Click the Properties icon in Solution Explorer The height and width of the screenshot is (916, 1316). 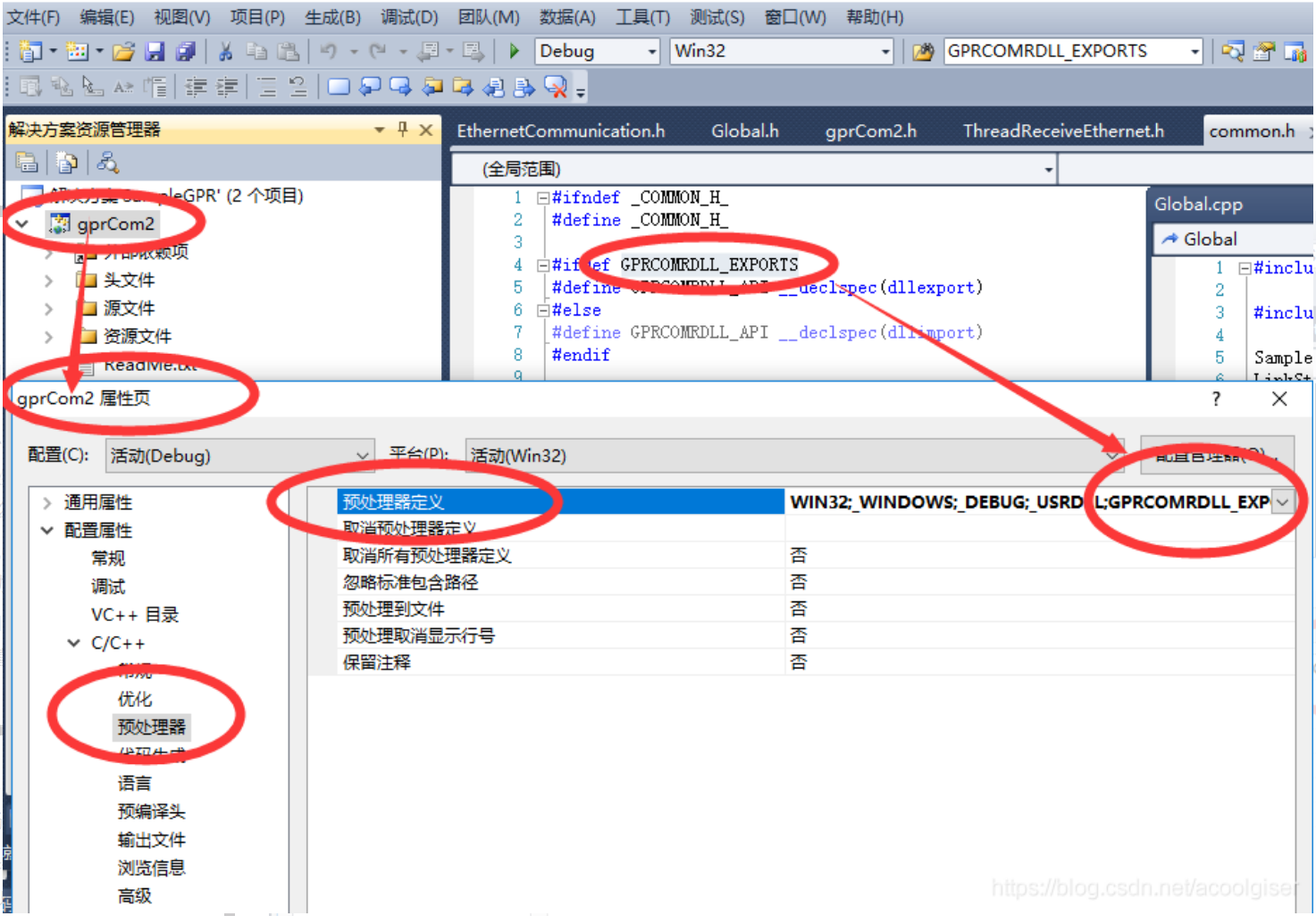(27, 162)
